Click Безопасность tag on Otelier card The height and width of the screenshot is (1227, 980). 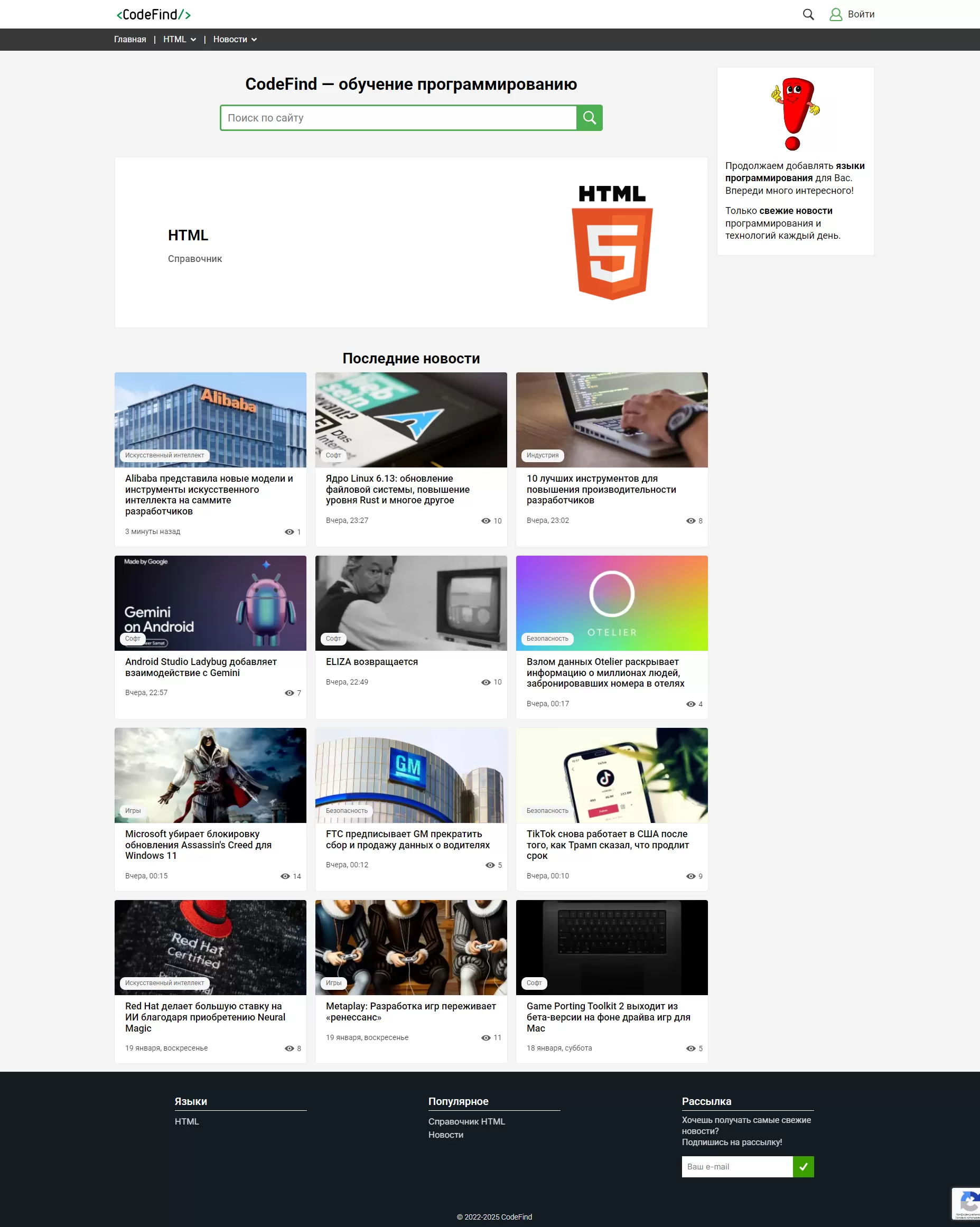[547, 639]
